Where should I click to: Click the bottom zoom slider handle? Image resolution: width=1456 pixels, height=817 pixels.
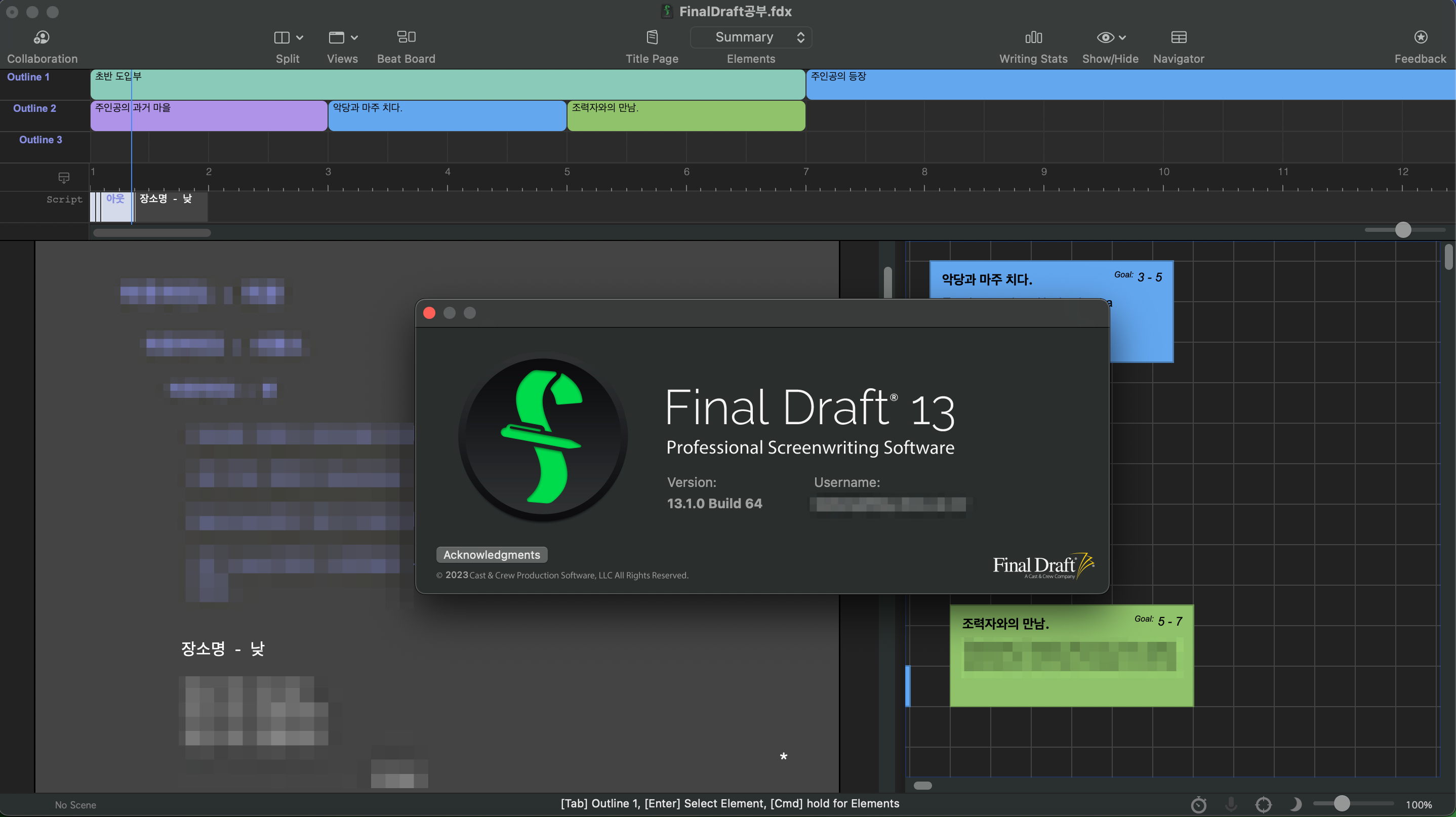[x=1342, y=803]
